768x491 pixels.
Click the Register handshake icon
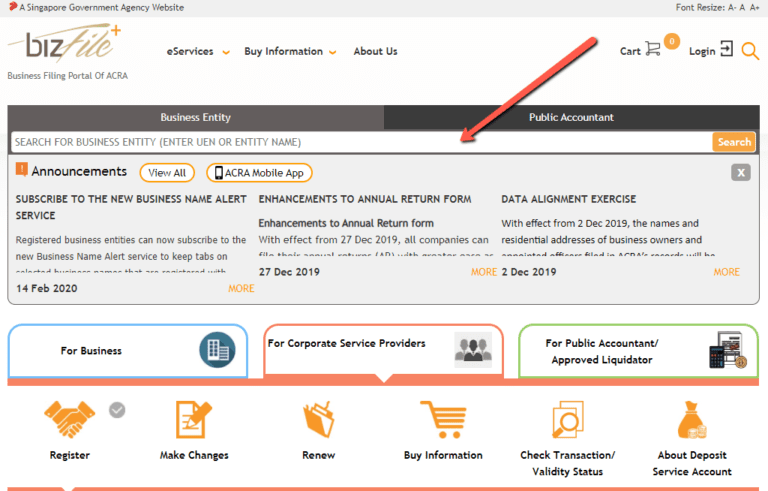click(69, 421)
